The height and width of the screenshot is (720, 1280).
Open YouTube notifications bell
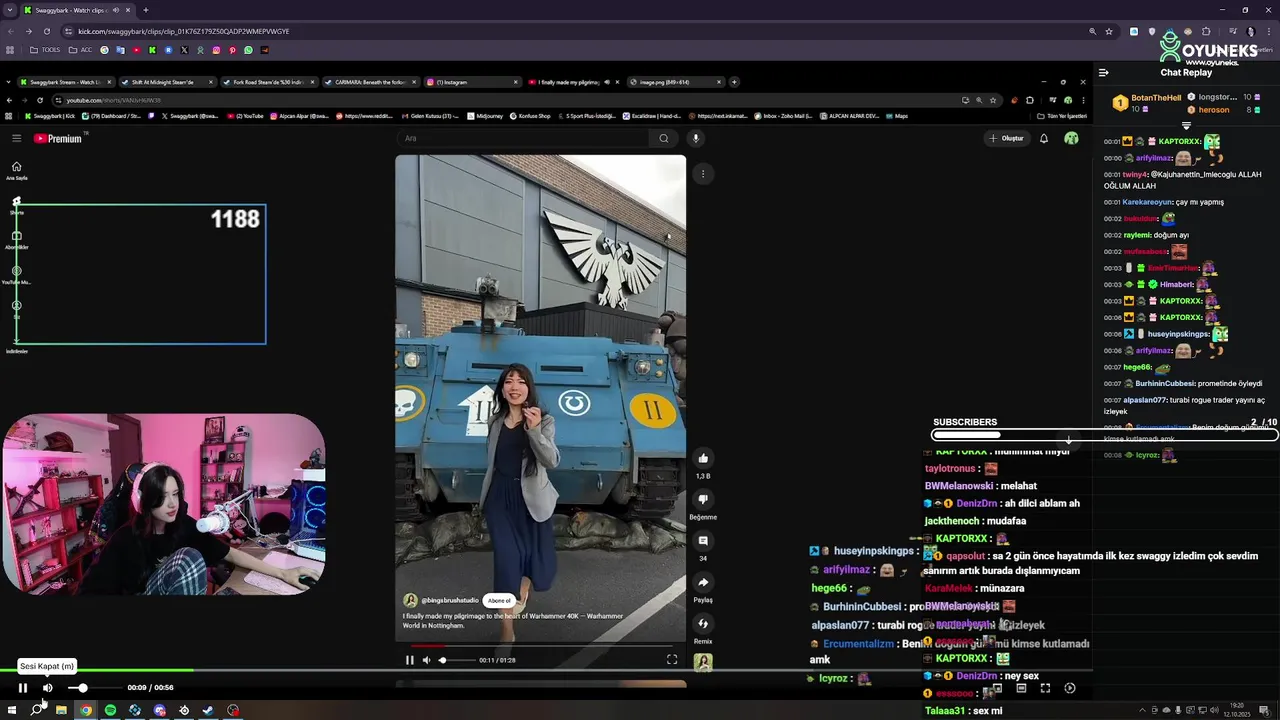click(x=1044, y=138)
